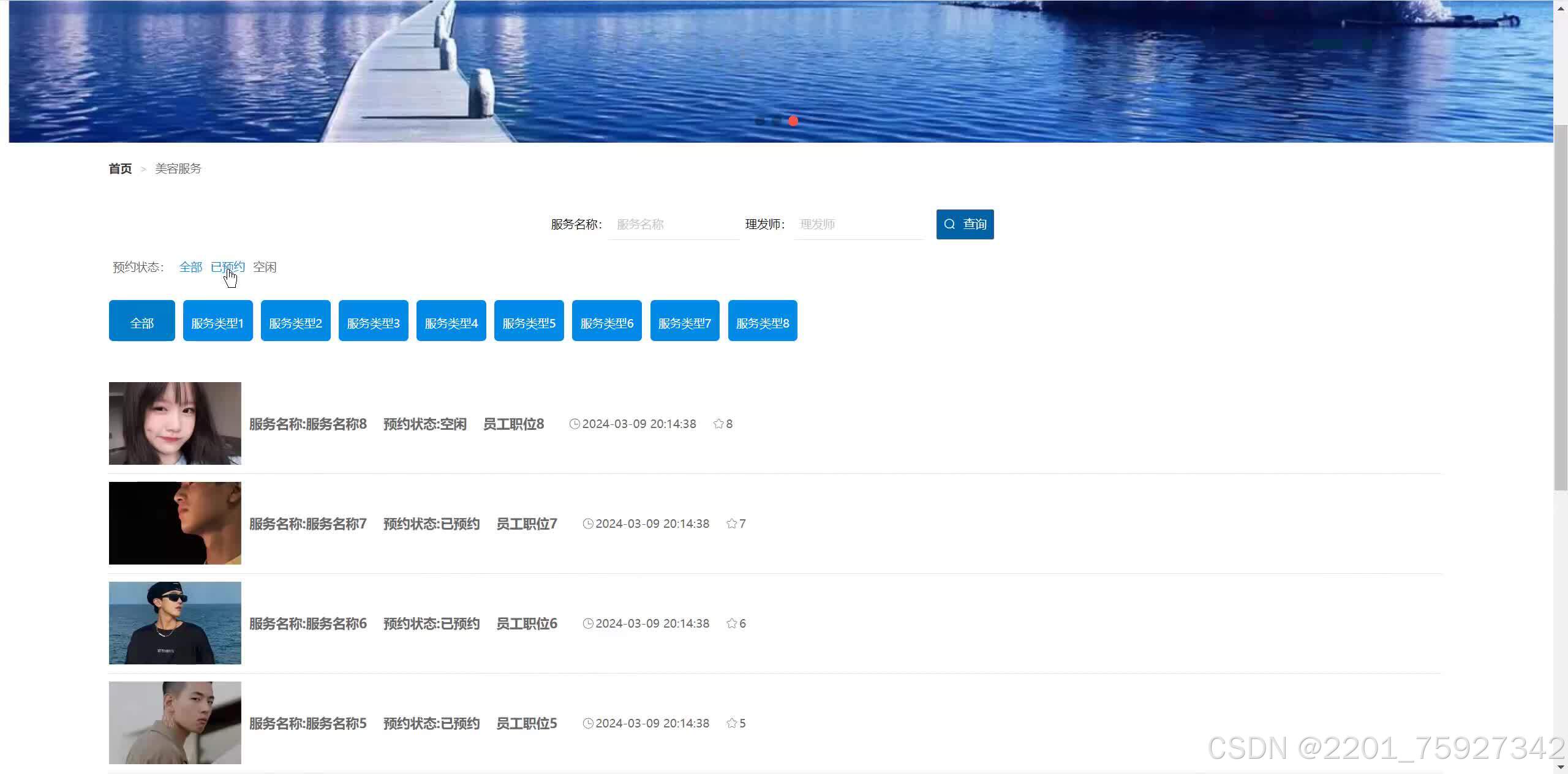Filter booking status by 全部
The height and width of the screenshot is (774, 1568).
(190, 267)
